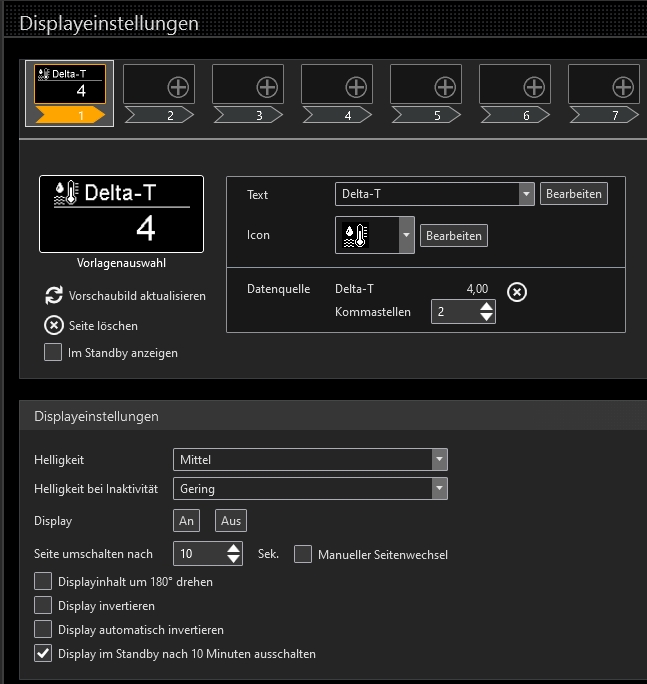
Task: Click the Vorschaubild aktualisieren refresh icon
Action: point(54,296)
